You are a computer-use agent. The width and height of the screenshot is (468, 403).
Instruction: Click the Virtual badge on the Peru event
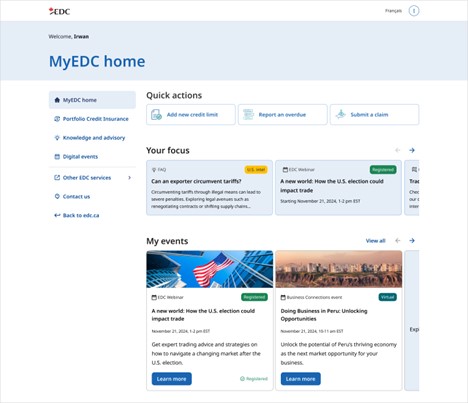pos(388,297)
